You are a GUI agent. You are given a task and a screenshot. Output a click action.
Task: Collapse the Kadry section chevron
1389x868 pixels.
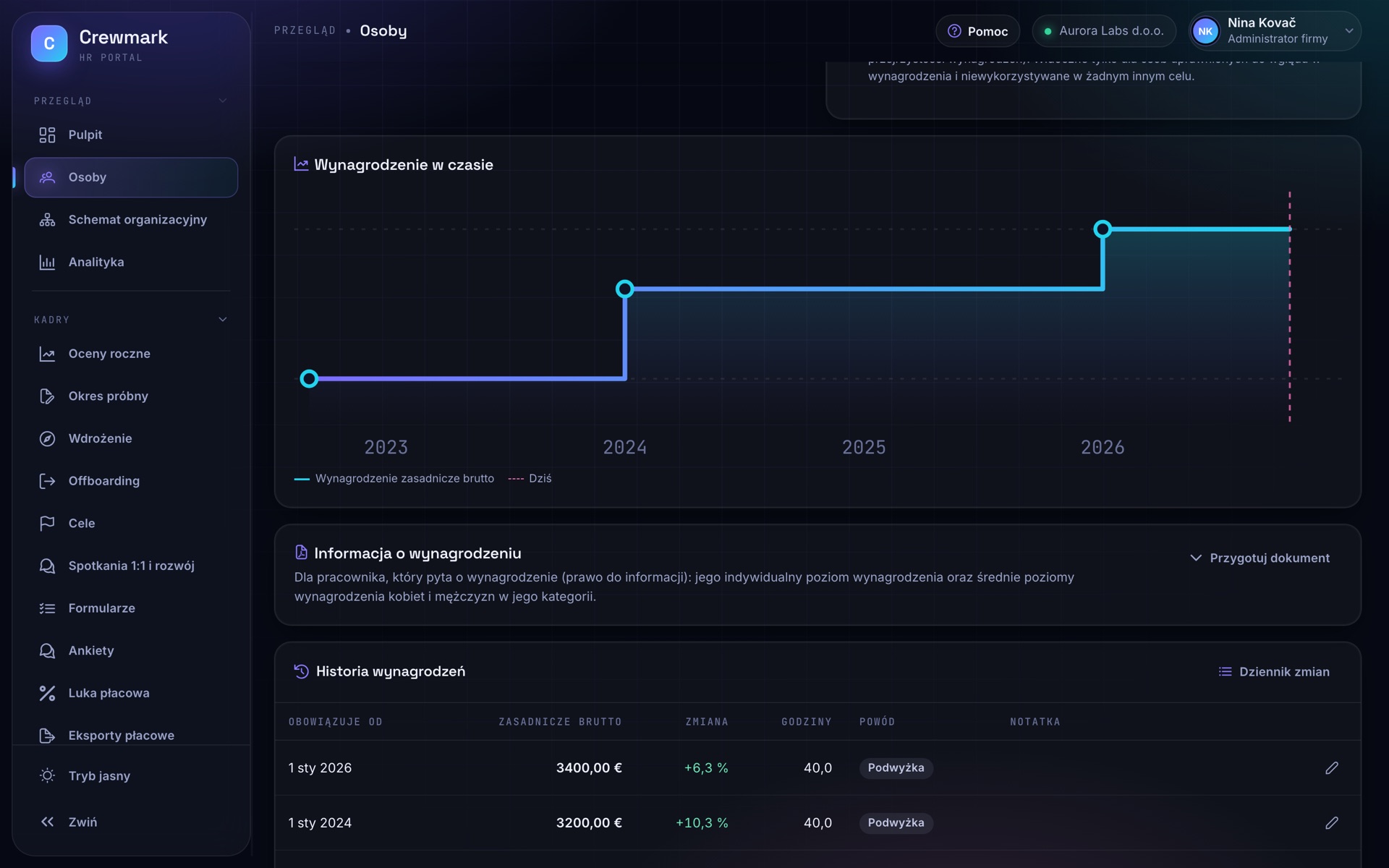pyautogui.click(x=223, y=320)
